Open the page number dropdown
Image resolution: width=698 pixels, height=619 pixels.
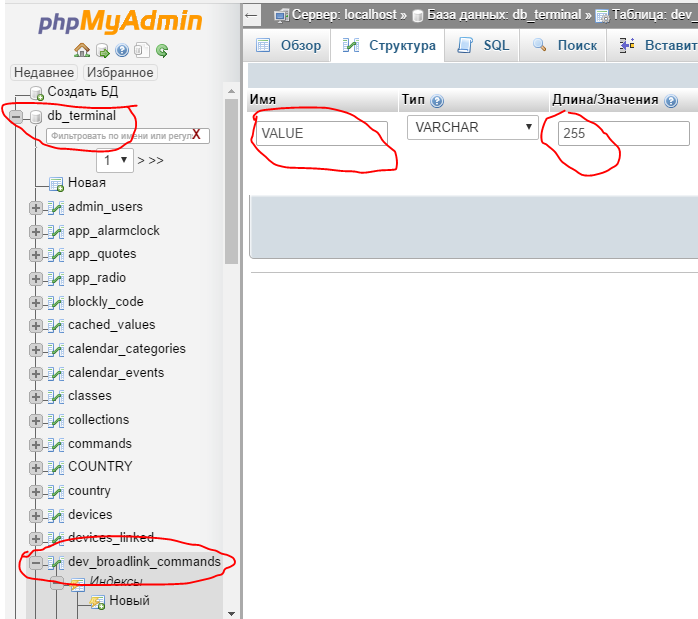pyautogui.click(x=115, y=160)
